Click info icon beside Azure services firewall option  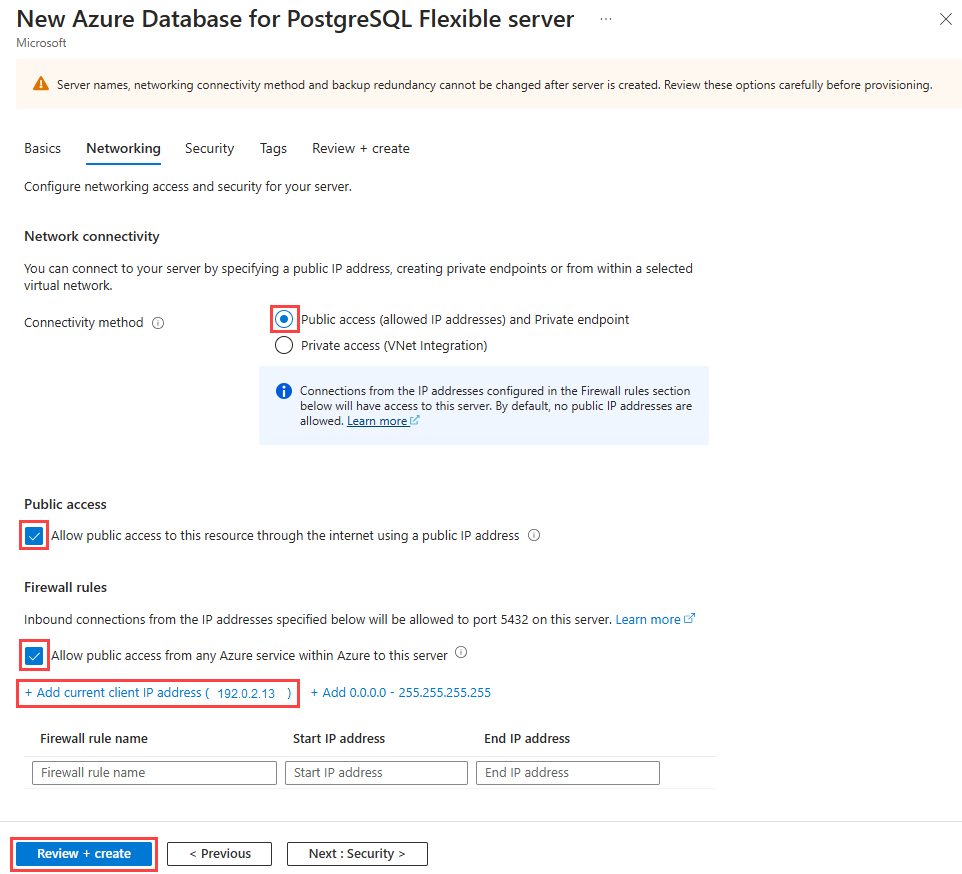click(x=461, y=652)
